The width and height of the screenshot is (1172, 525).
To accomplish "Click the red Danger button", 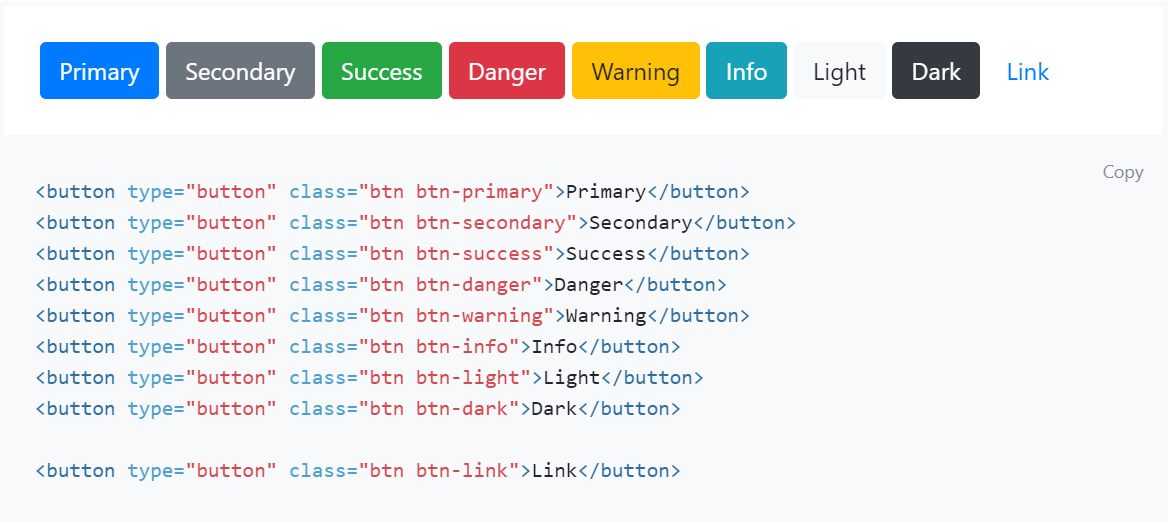I will (507, 71).
